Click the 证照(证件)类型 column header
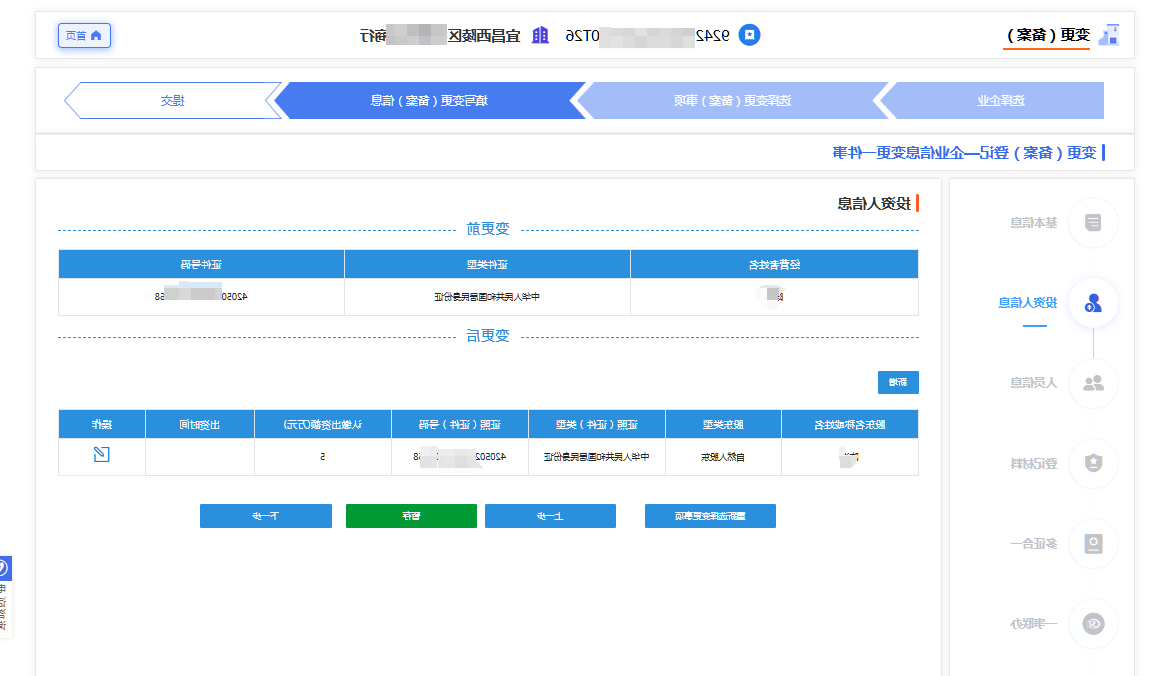This screenshot has height=676, width=1163. tap(596, 424)
